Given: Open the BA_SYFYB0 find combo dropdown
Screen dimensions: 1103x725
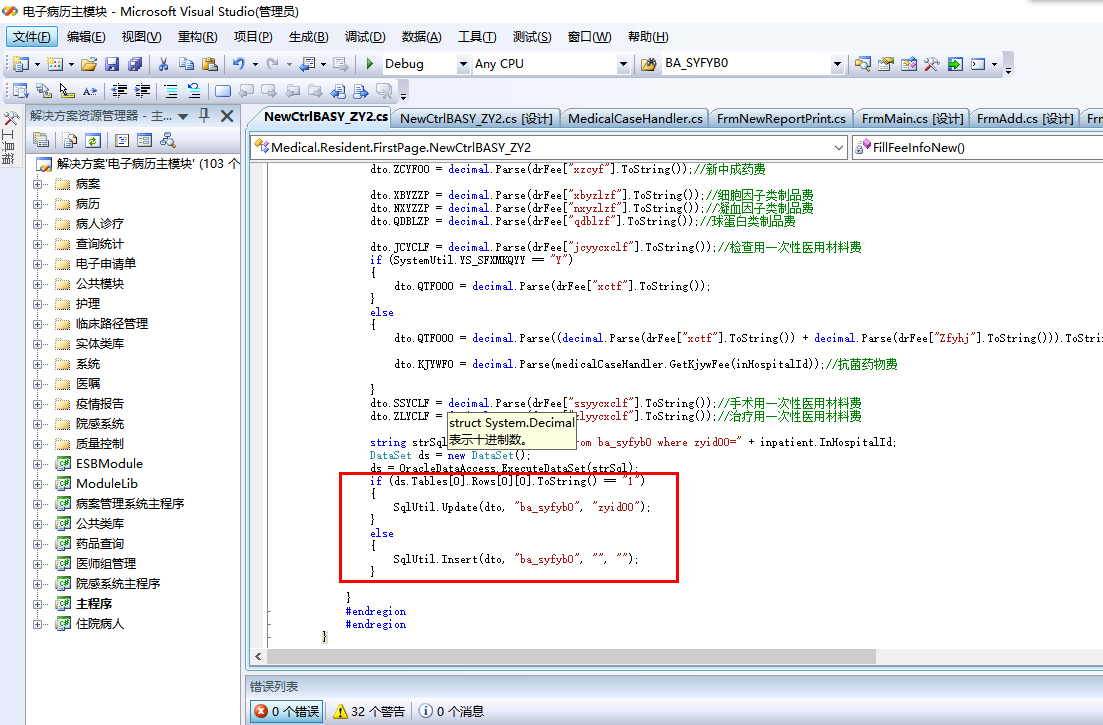Looking at the screenshot, I should (x=836, y=64).
